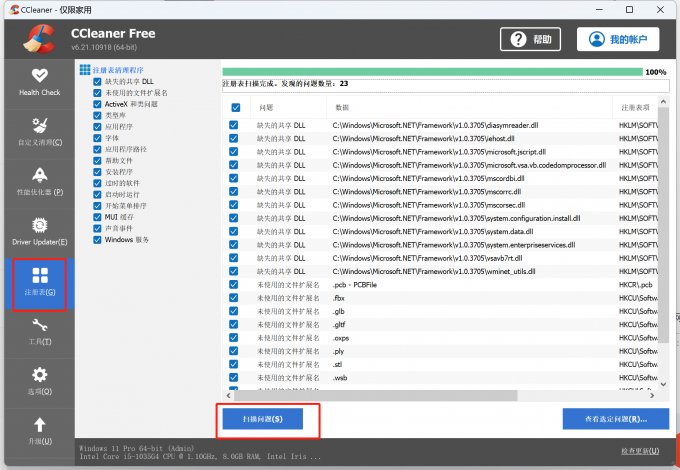The height and width of the screenshot is (470, 680).
Task: Uncheck the iehost.dll row checkbox
Action: pyautogui.click(x=233, y=138)
